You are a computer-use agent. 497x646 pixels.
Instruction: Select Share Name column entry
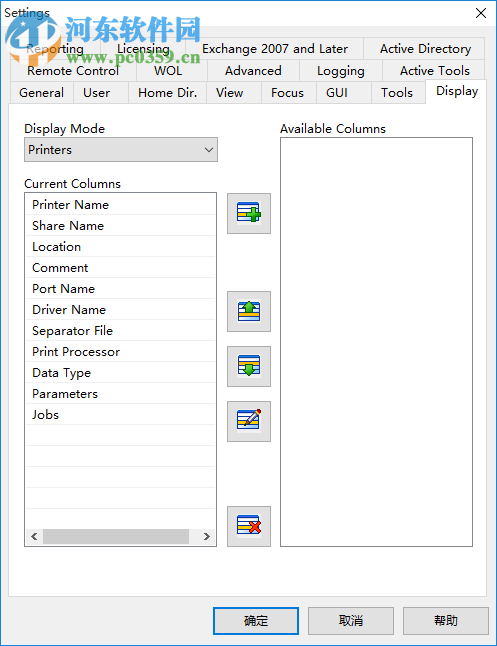click(x=121, y=225)
